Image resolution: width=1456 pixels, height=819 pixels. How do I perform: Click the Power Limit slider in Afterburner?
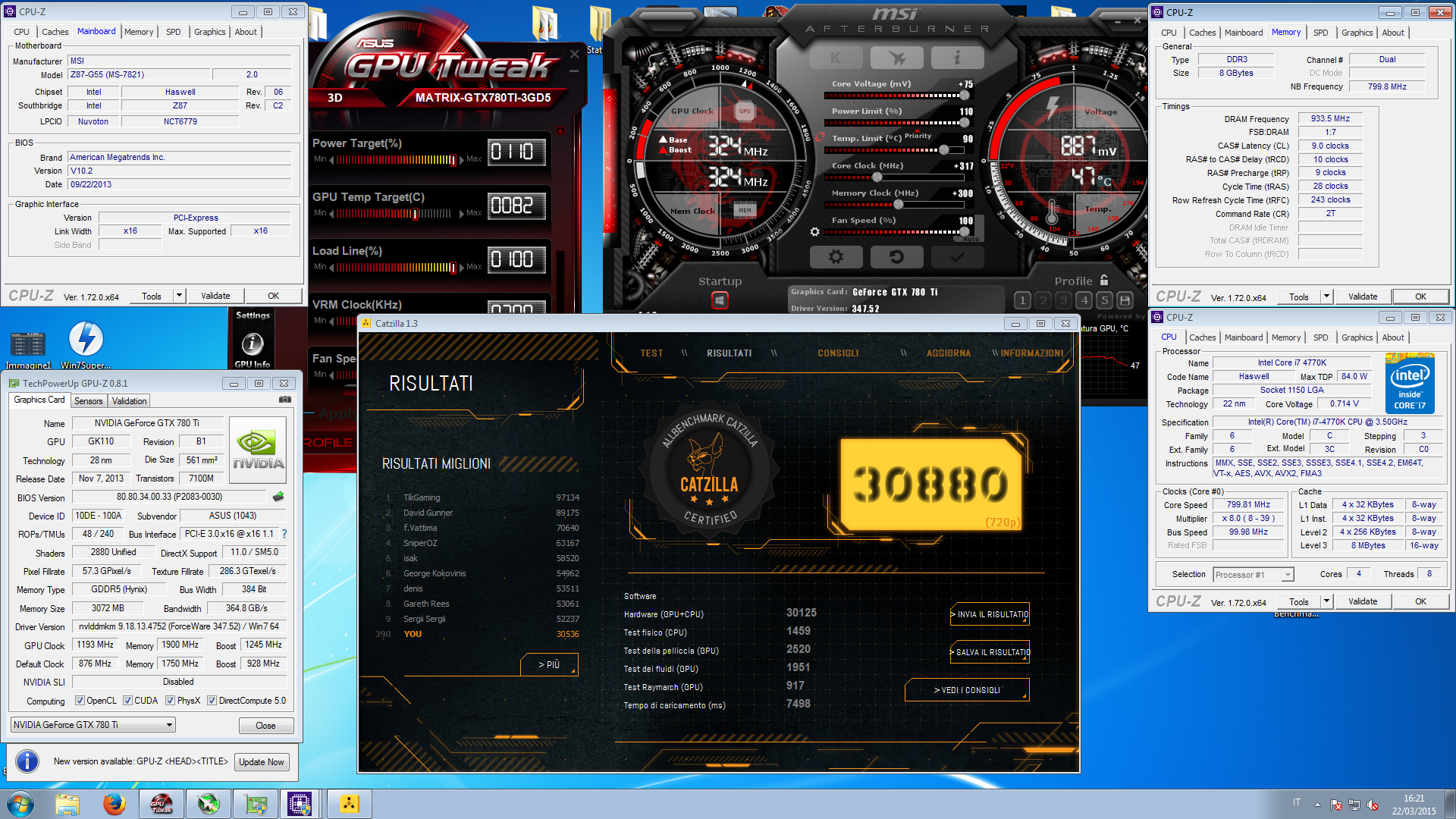click(896, 123)
